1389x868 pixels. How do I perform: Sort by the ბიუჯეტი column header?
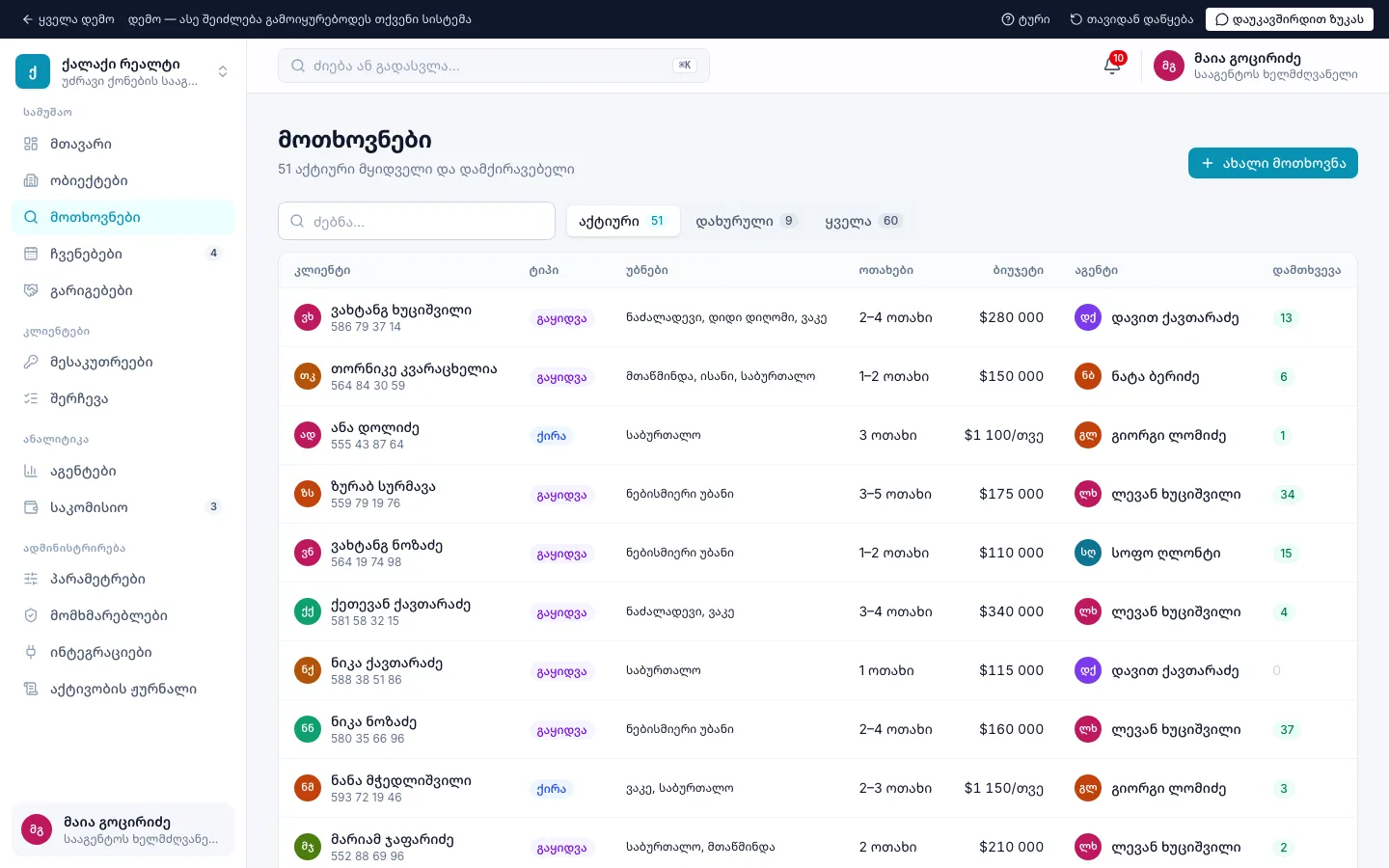tap(1018, 270)
